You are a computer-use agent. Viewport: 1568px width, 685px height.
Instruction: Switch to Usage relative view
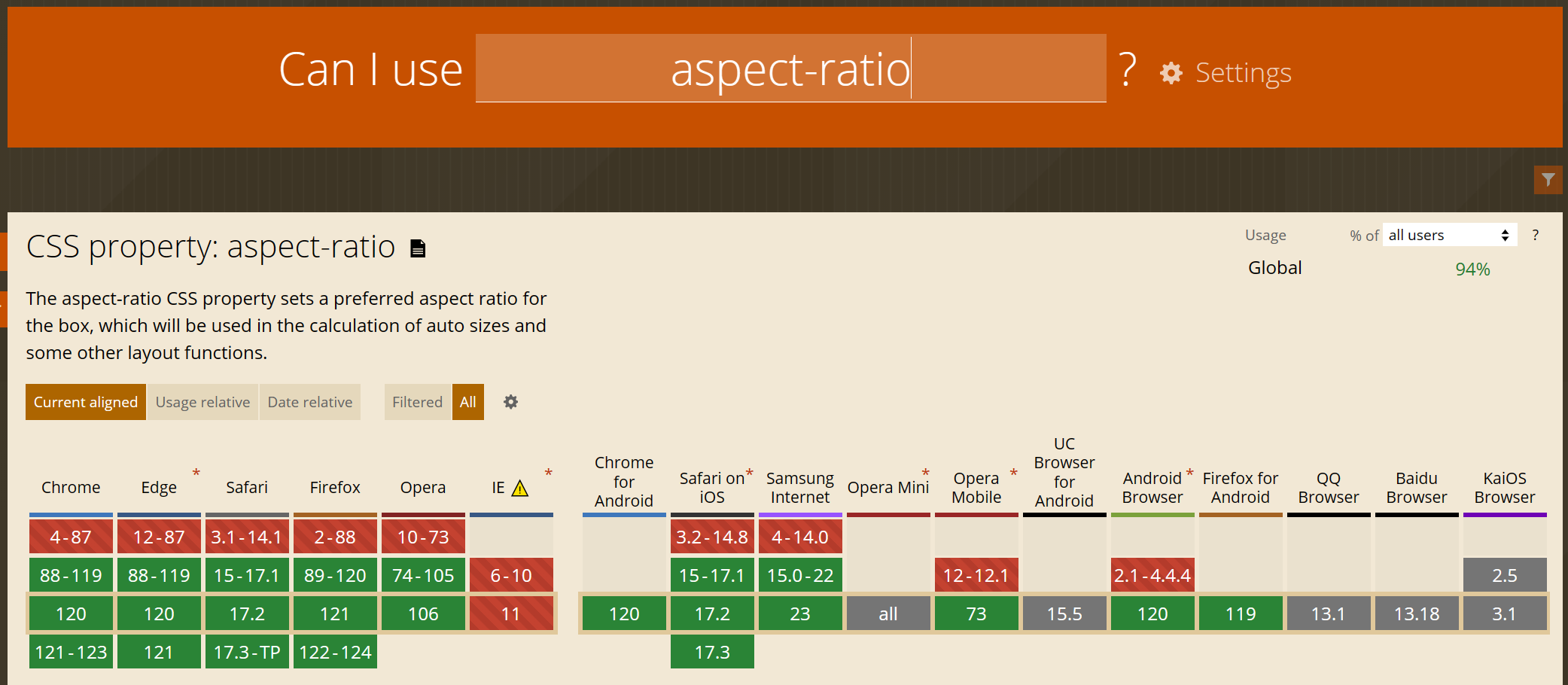point(202,402)
